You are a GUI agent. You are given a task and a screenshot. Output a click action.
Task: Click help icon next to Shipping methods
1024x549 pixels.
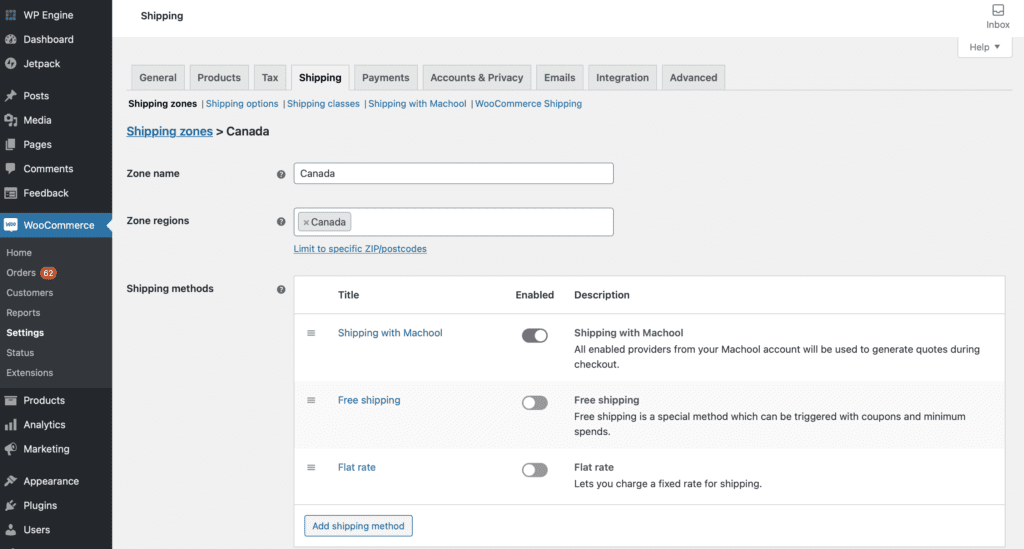281,289
